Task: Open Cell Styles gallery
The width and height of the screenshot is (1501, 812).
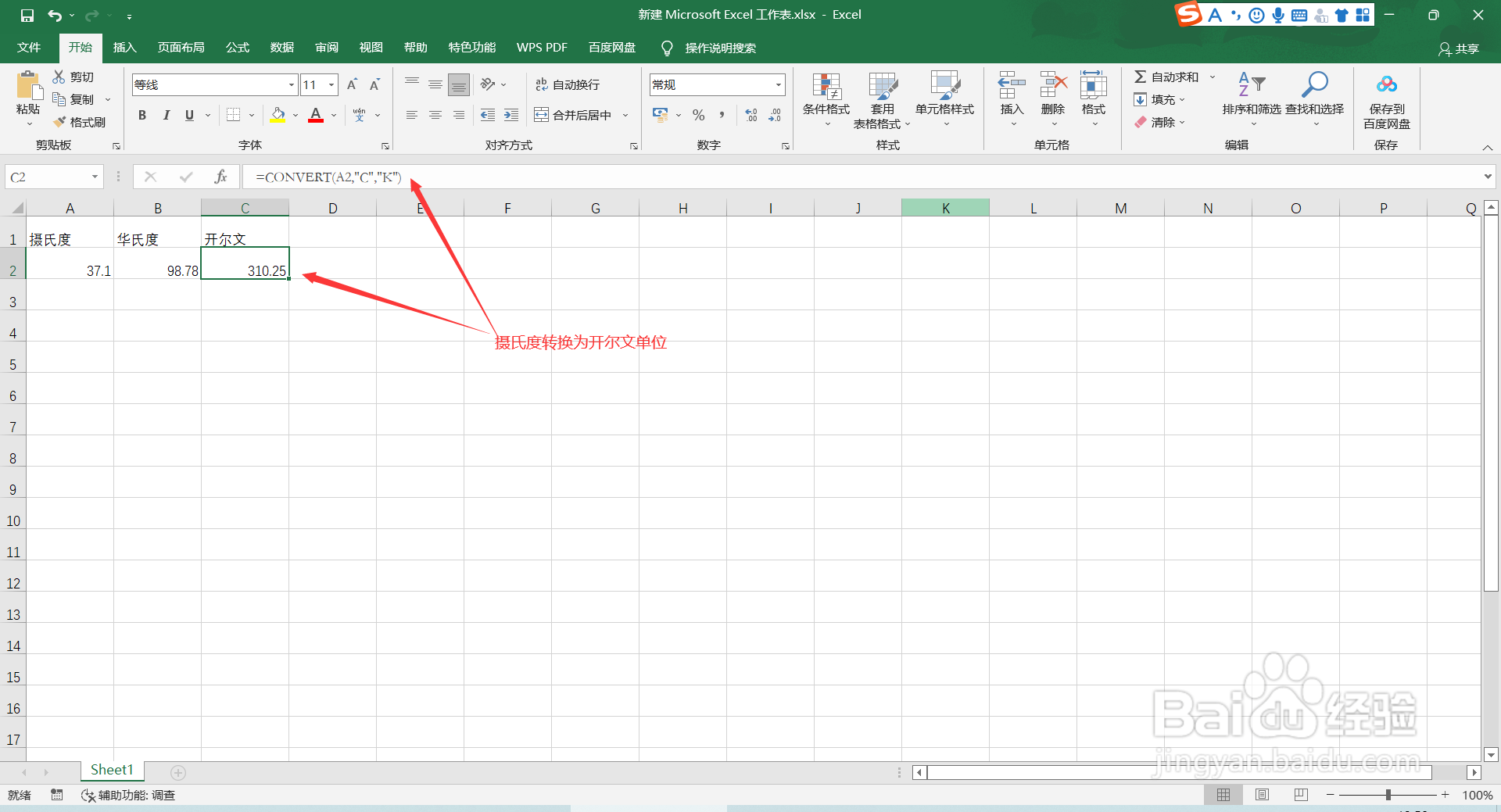Action: pyautogui.click(x=945, y=100)
